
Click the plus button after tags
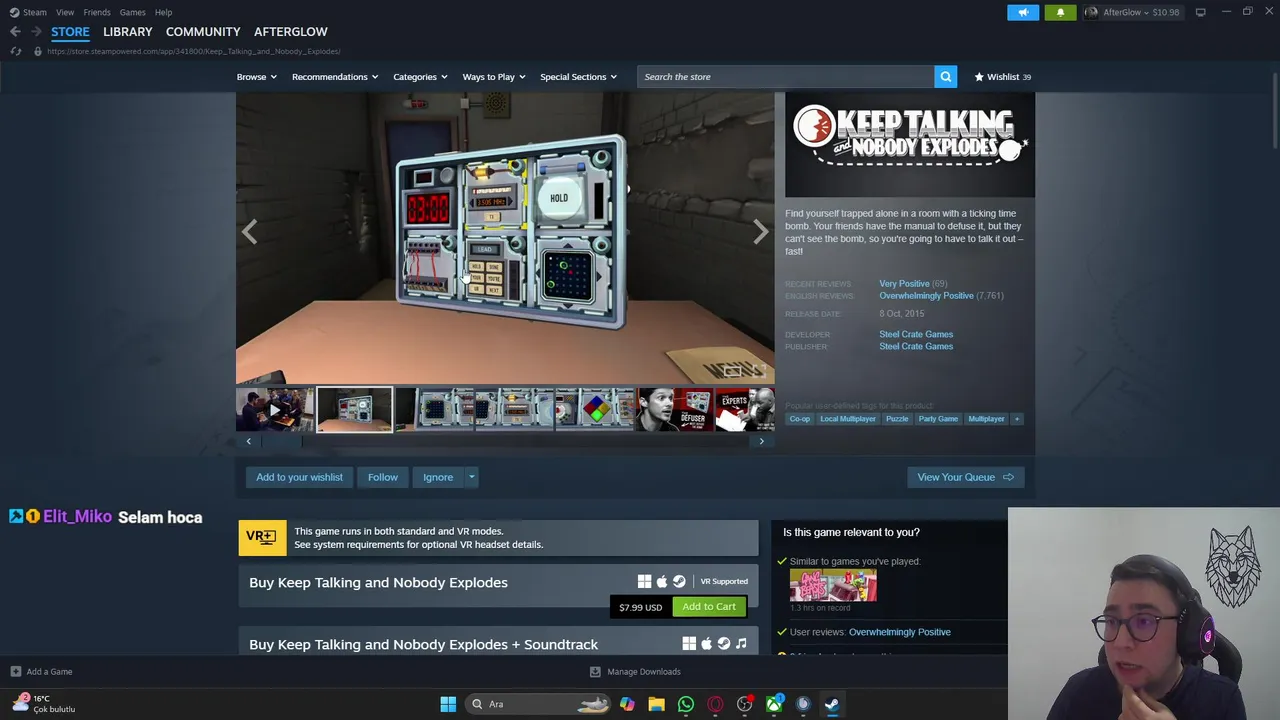pos(1017,419)
